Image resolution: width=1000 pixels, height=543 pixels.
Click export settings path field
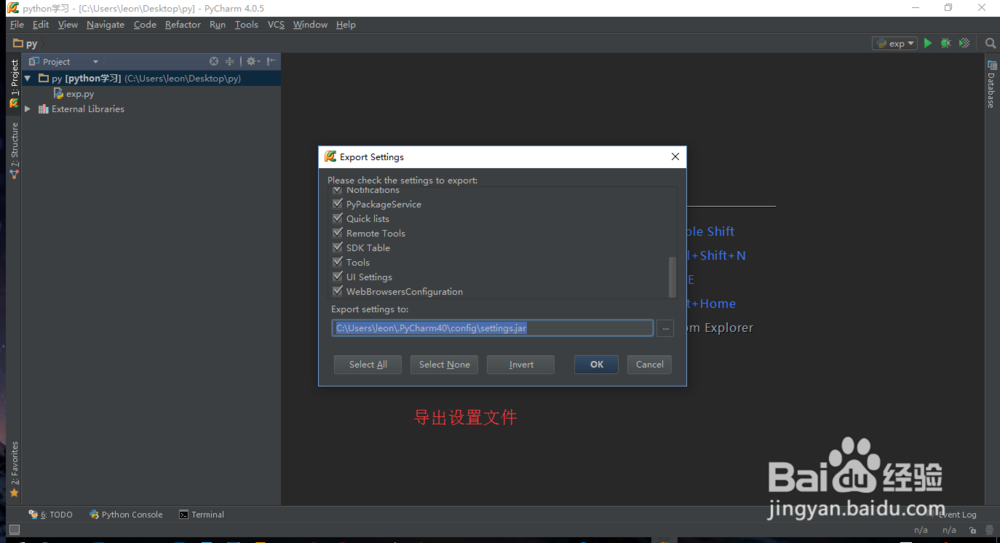[492, 328]
